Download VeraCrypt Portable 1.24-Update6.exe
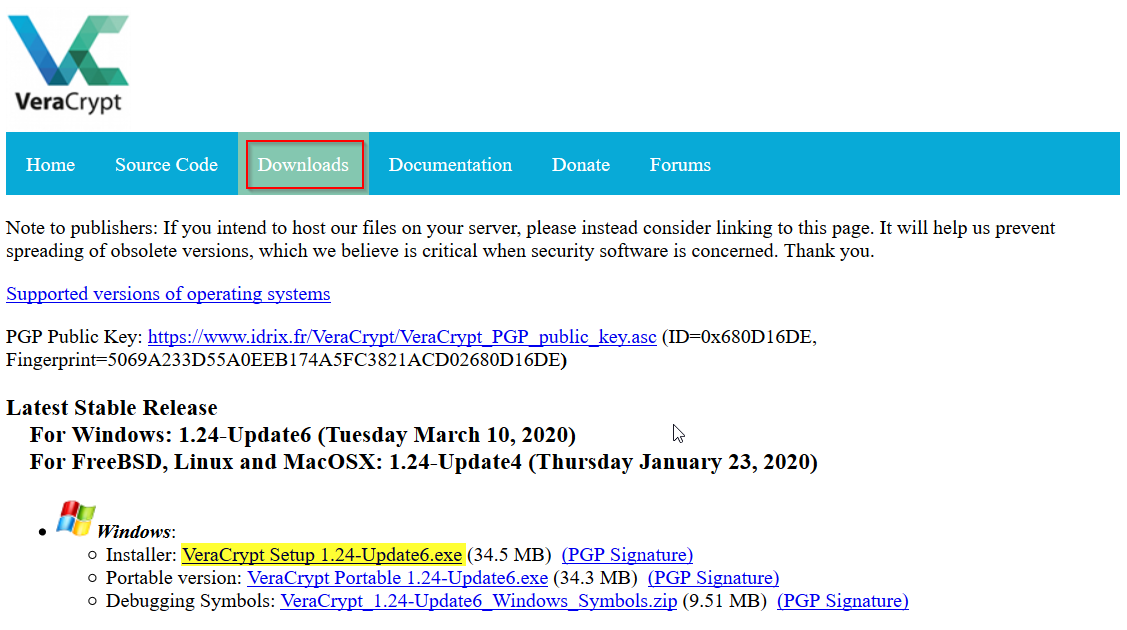Viewport: 1127px width, 630px height. coord(398,578)
